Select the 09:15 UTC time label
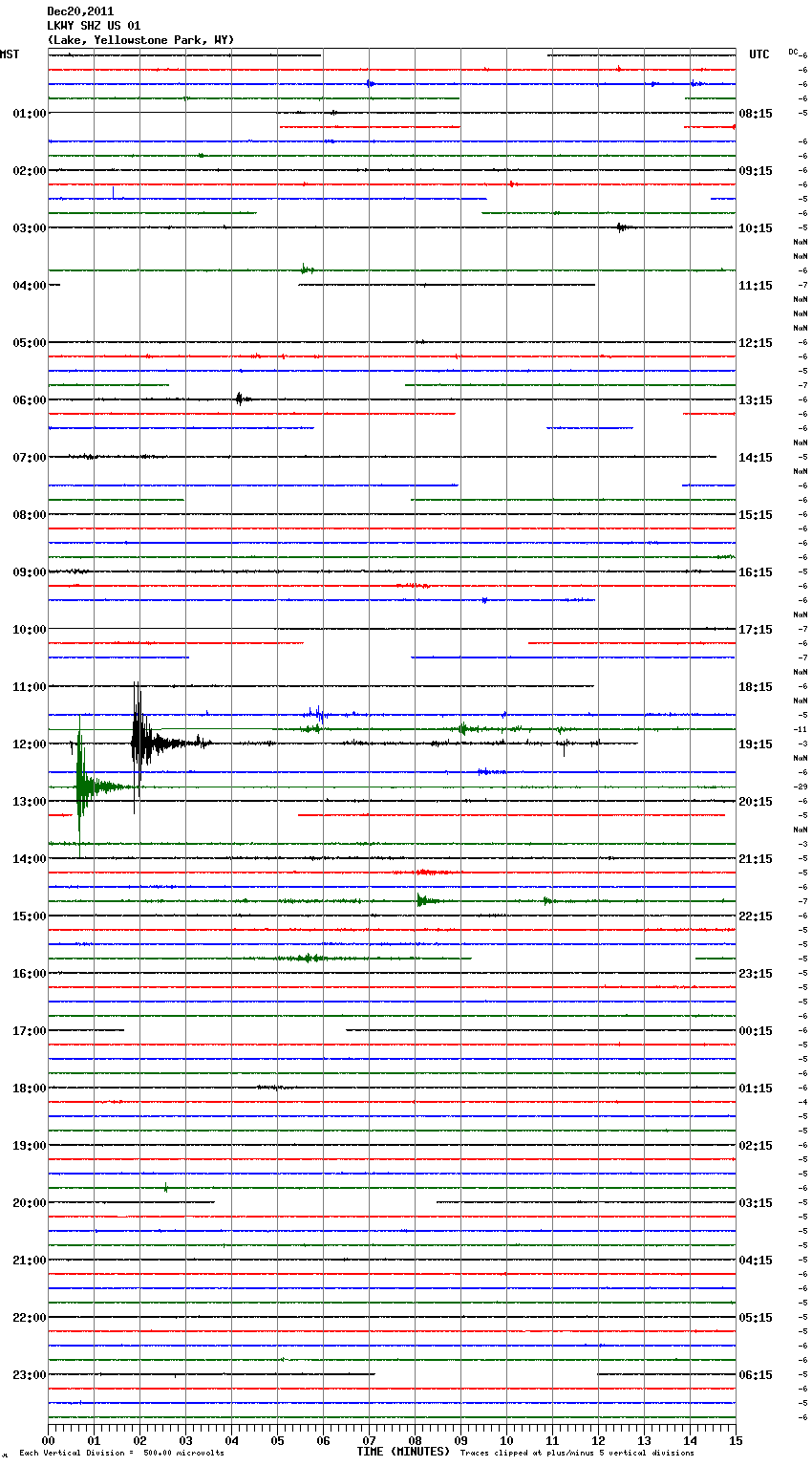 pos(756,171)
